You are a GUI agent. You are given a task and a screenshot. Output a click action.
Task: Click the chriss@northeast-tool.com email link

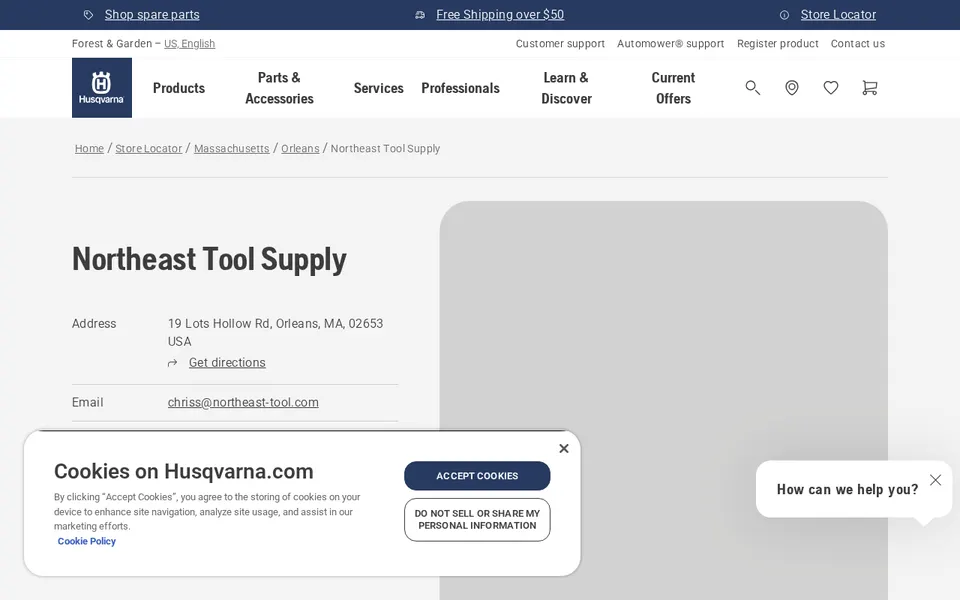click(243, 402)
